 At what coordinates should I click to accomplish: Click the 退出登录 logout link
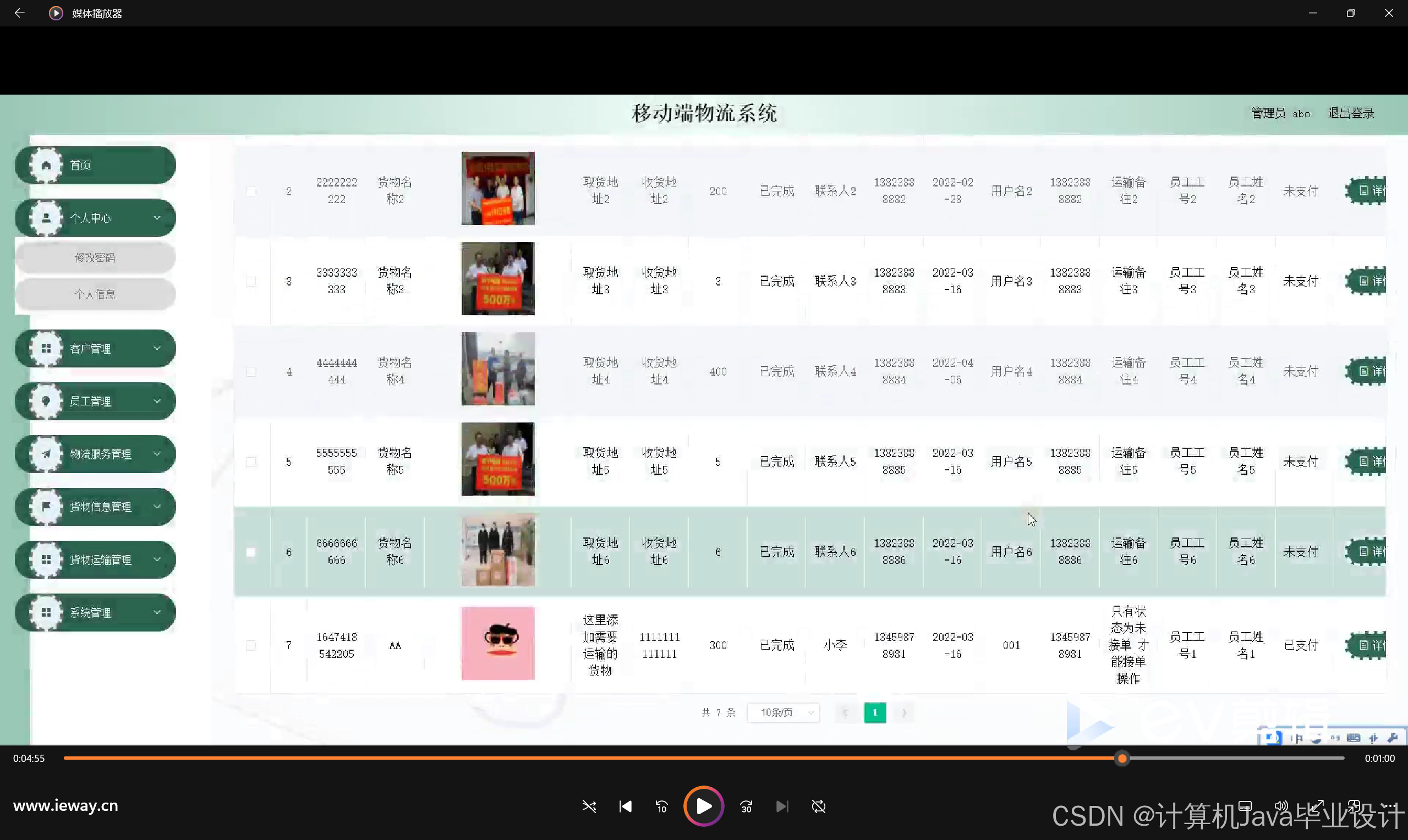point(1350,113)
